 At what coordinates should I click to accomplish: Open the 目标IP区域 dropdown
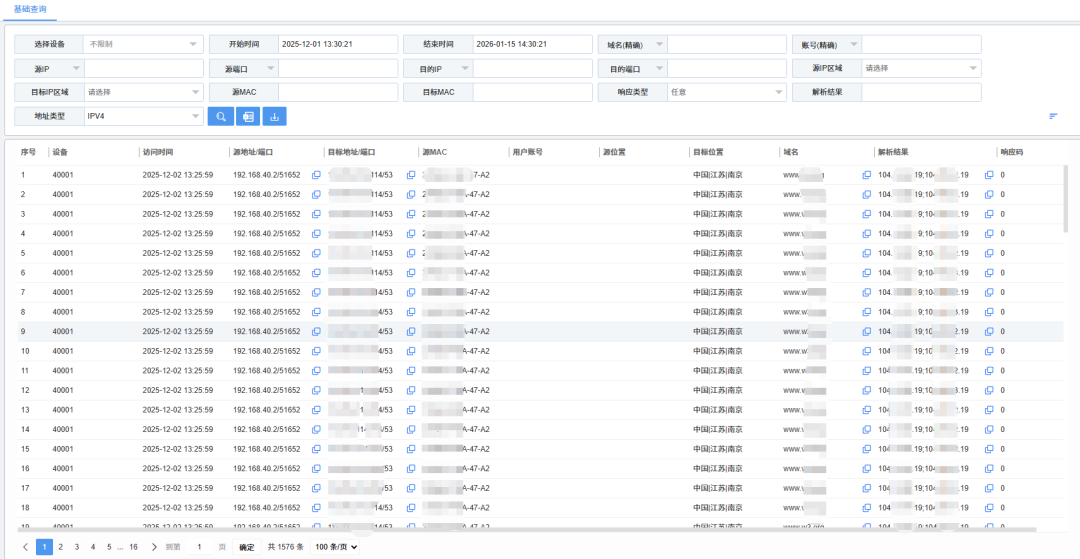click(143, 92)
